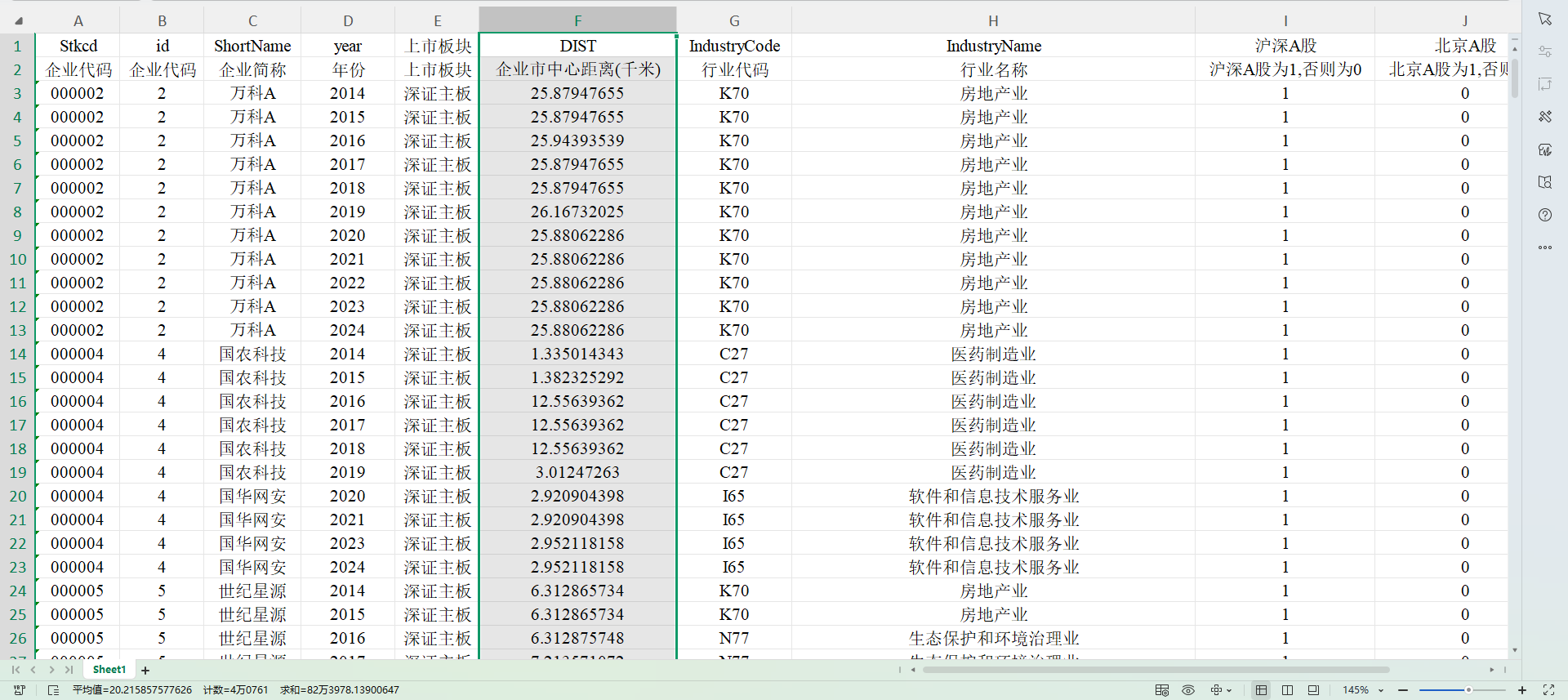The height and width of the screenshot is (700, 1568).
Task: Expand the 145% zoom level dropdown
Action: point(1381,690)
